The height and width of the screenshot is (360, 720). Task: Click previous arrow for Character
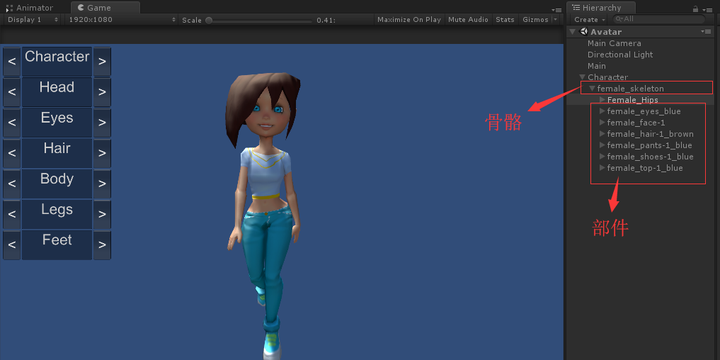pos(12,61)
